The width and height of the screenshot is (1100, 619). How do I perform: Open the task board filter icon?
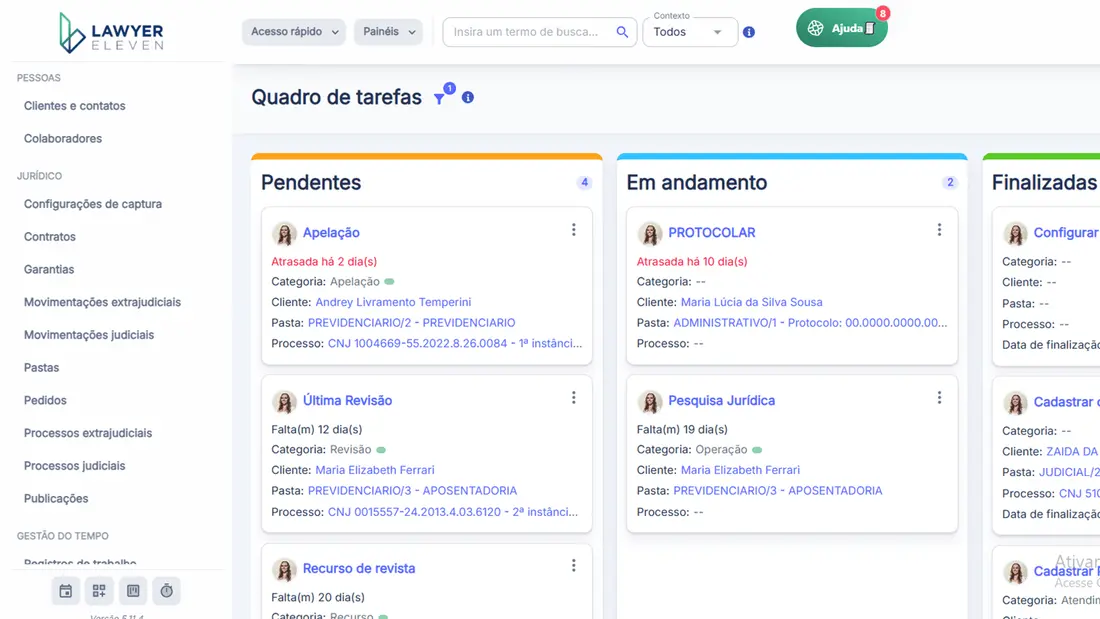(440, 99)
